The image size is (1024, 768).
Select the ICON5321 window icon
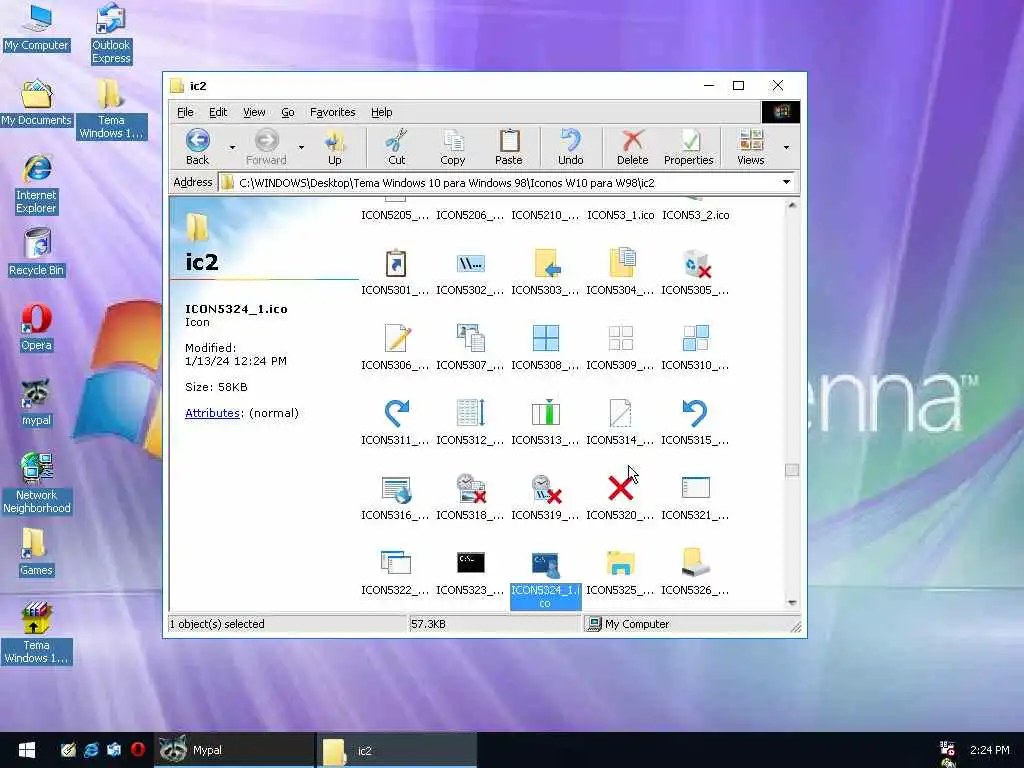(x=696, y=488)
